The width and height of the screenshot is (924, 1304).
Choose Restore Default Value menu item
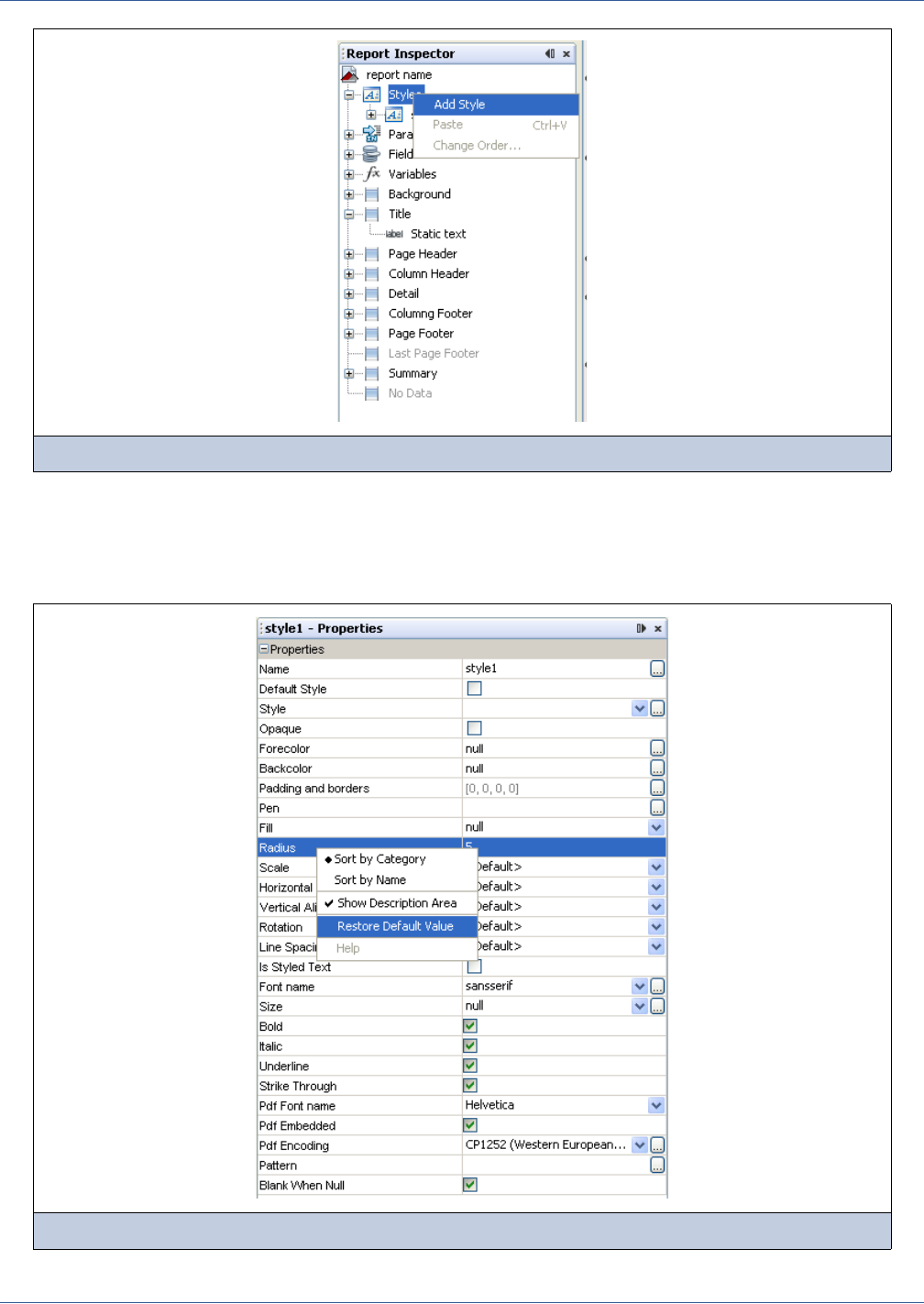(397, 926)
